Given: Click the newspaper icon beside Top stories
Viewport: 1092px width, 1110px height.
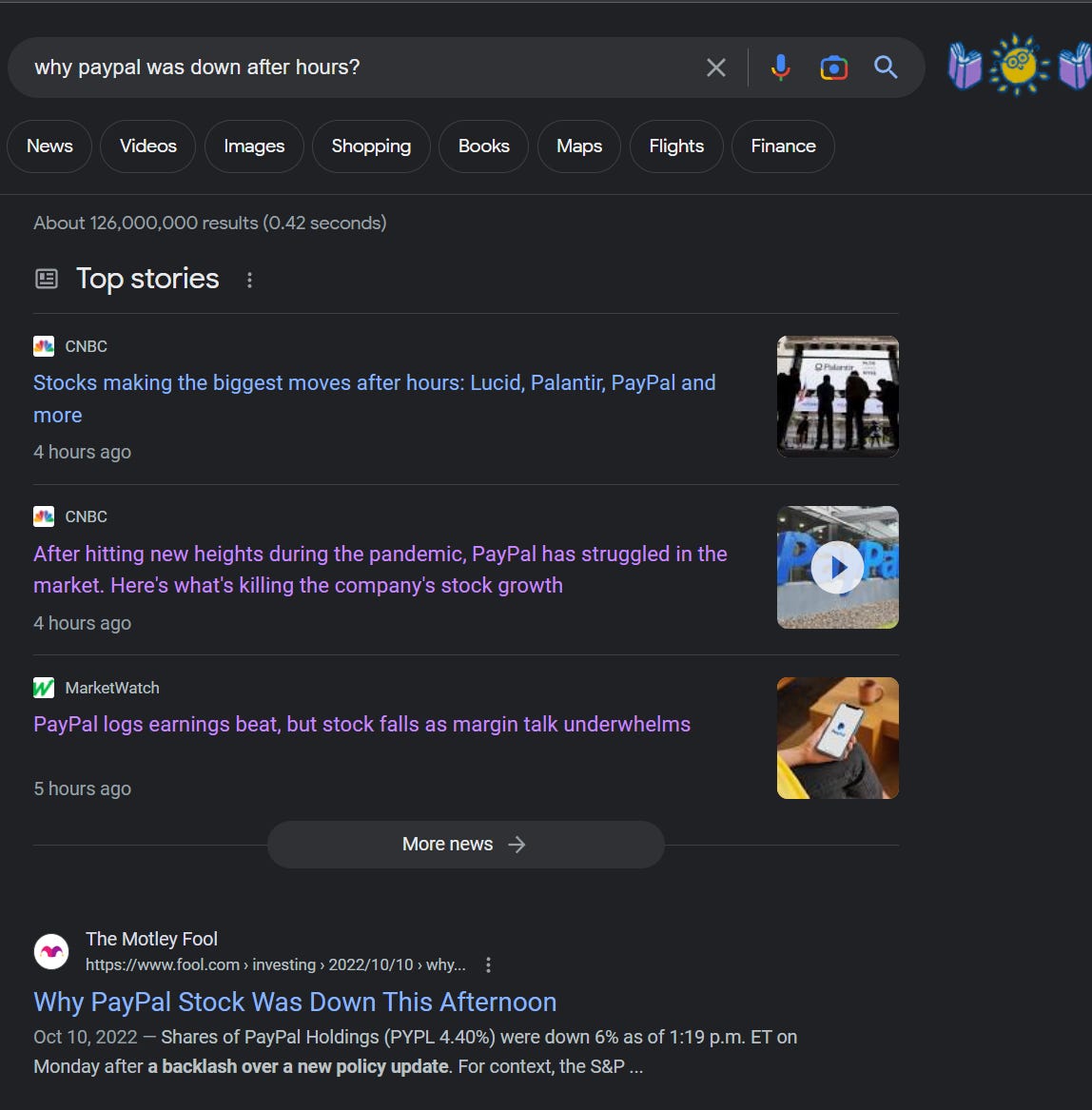Looking at the screenshot, I should coord(46,278).
